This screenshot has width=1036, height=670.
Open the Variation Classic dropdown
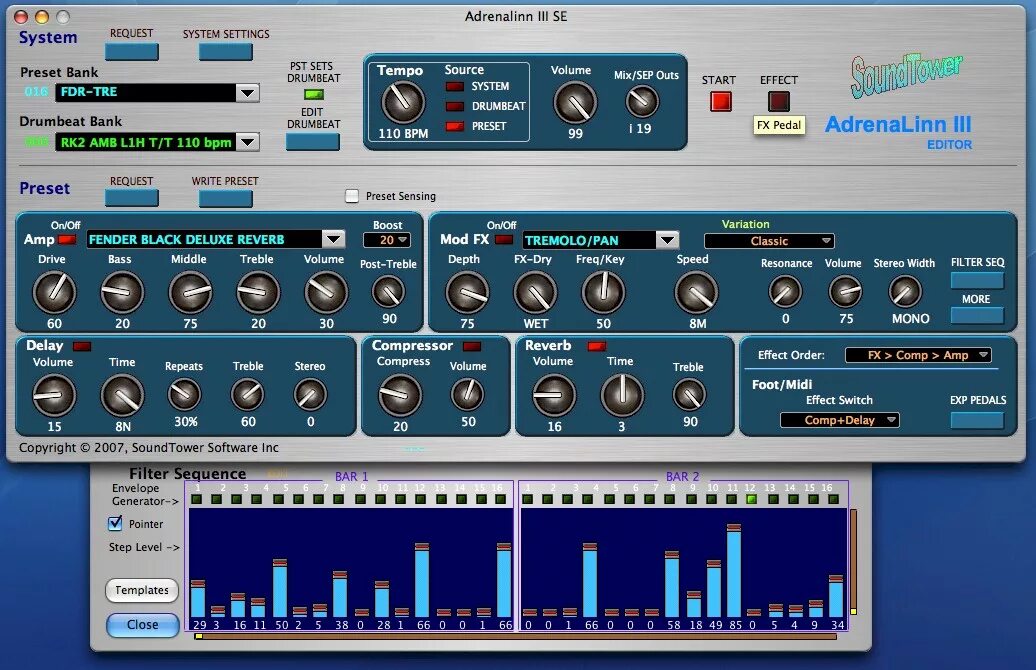770,241
